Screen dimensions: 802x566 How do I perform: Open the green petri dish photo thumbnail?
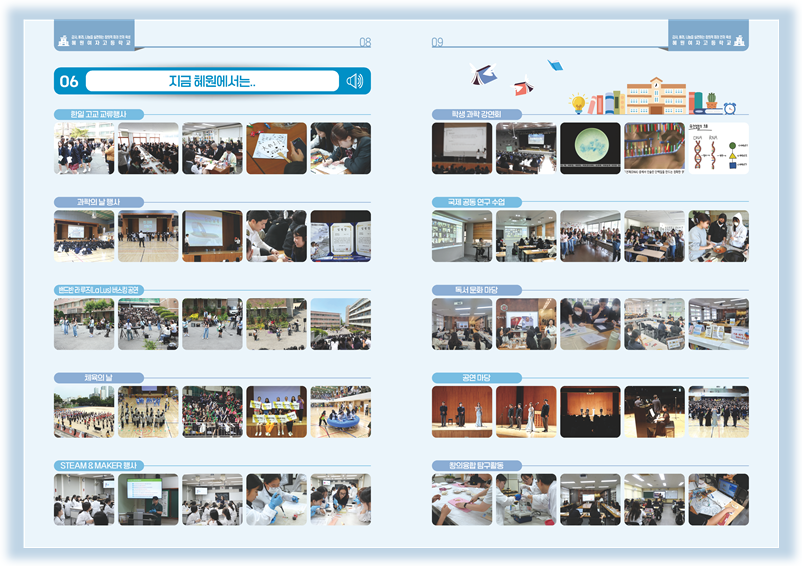pyautogui.click(x=590, y=148)
